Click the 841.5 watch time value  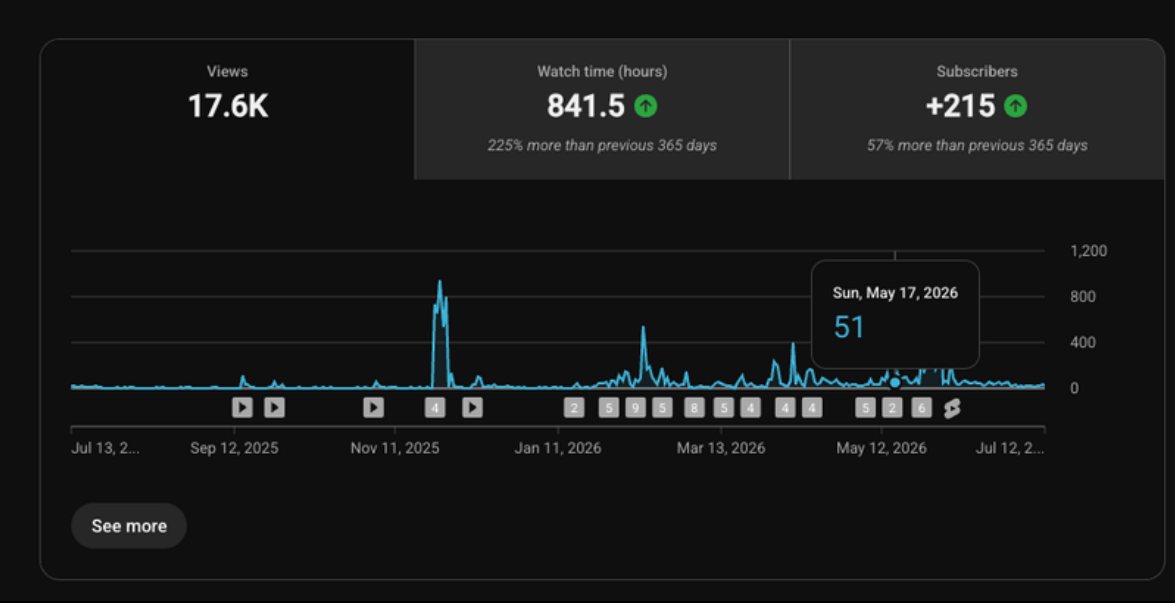586,106
